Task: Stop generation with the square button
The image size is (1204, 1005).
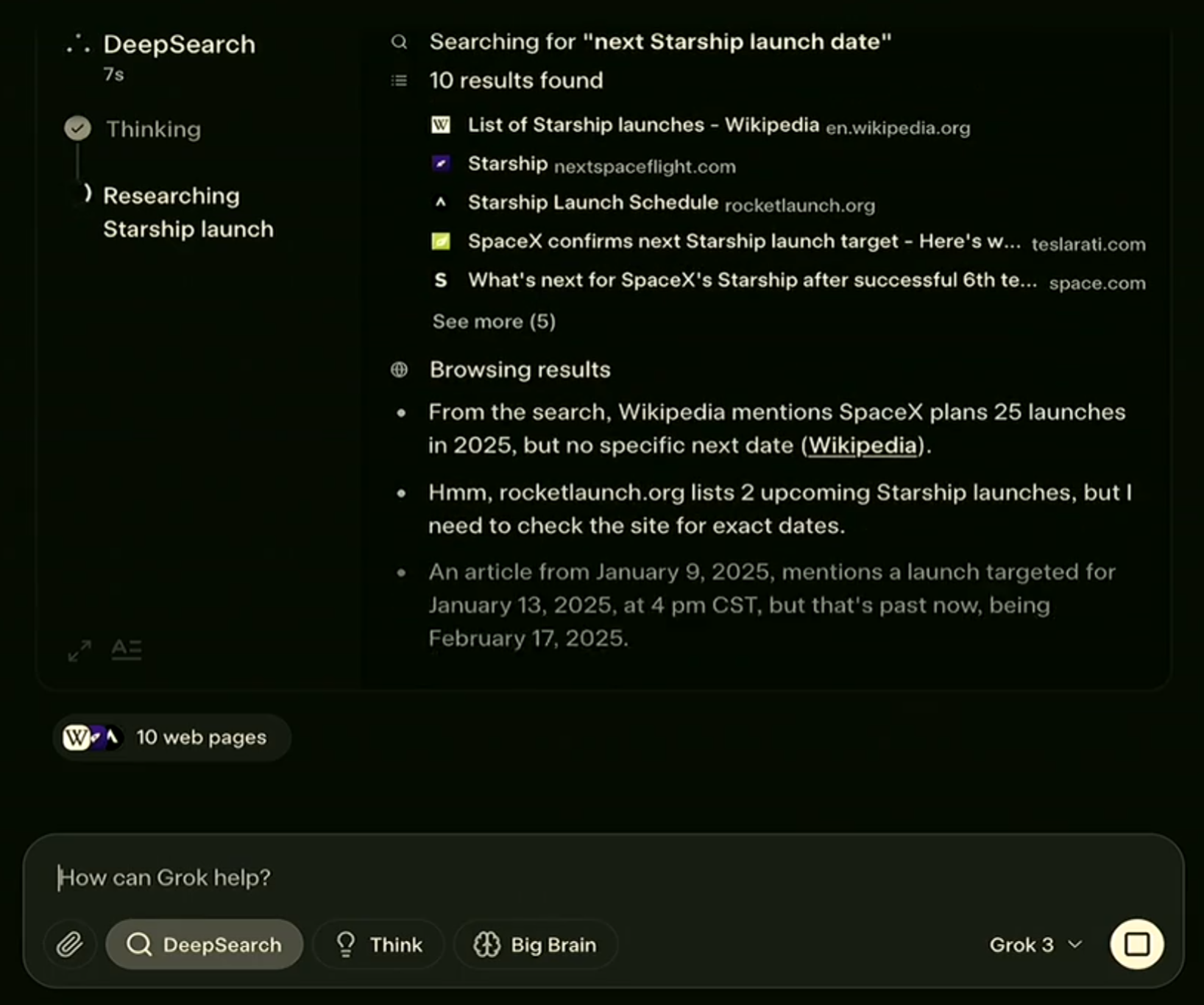Action: [x=1136, y=944]
